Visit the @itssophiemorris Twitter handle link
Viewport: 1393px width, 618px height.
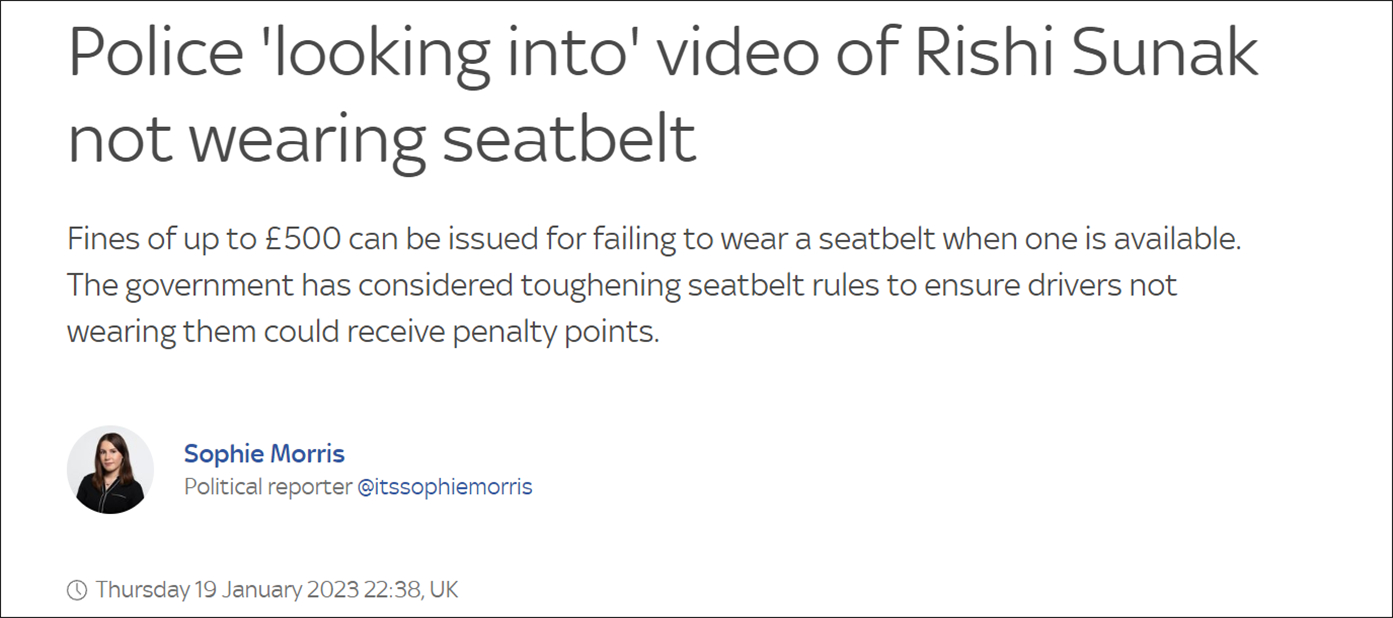[x=445, y=487]
